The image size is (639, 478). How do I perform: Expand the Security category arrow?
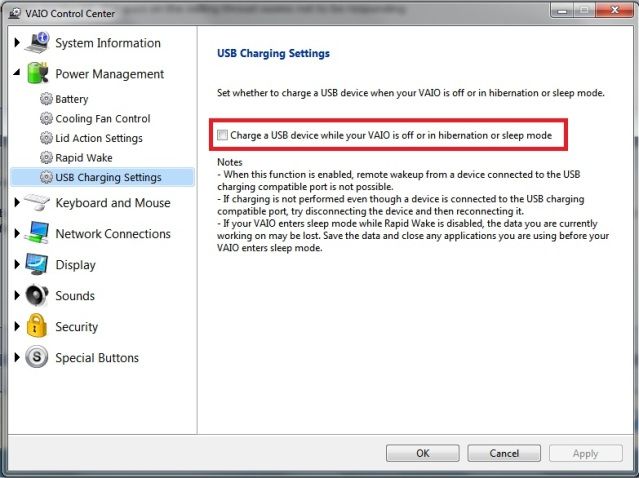[16, 327]
